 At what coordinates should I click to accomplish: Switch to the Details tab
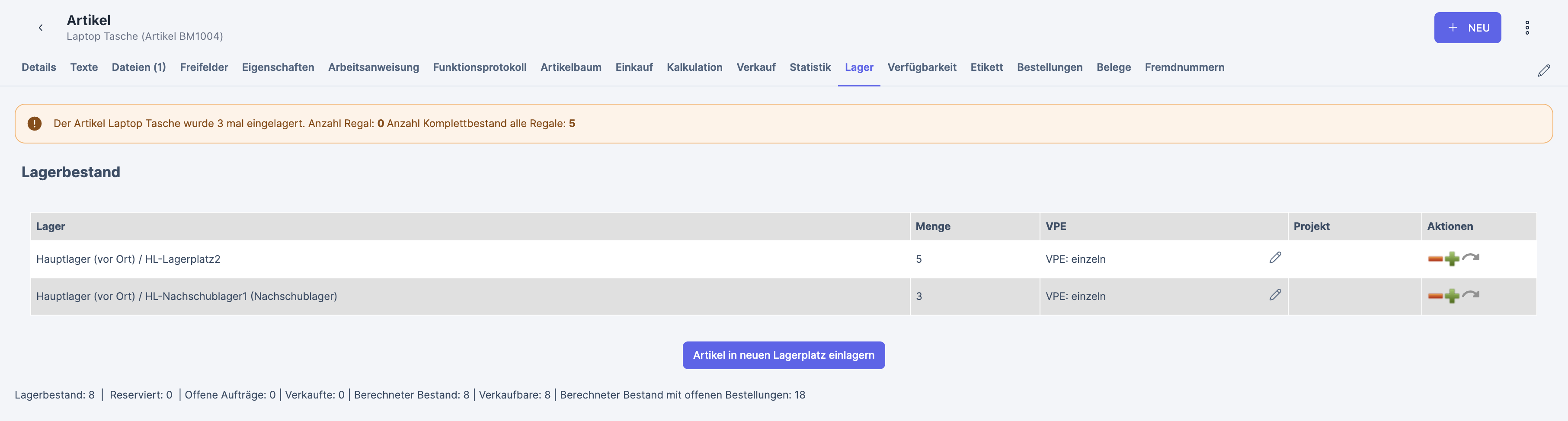(38, 67)
